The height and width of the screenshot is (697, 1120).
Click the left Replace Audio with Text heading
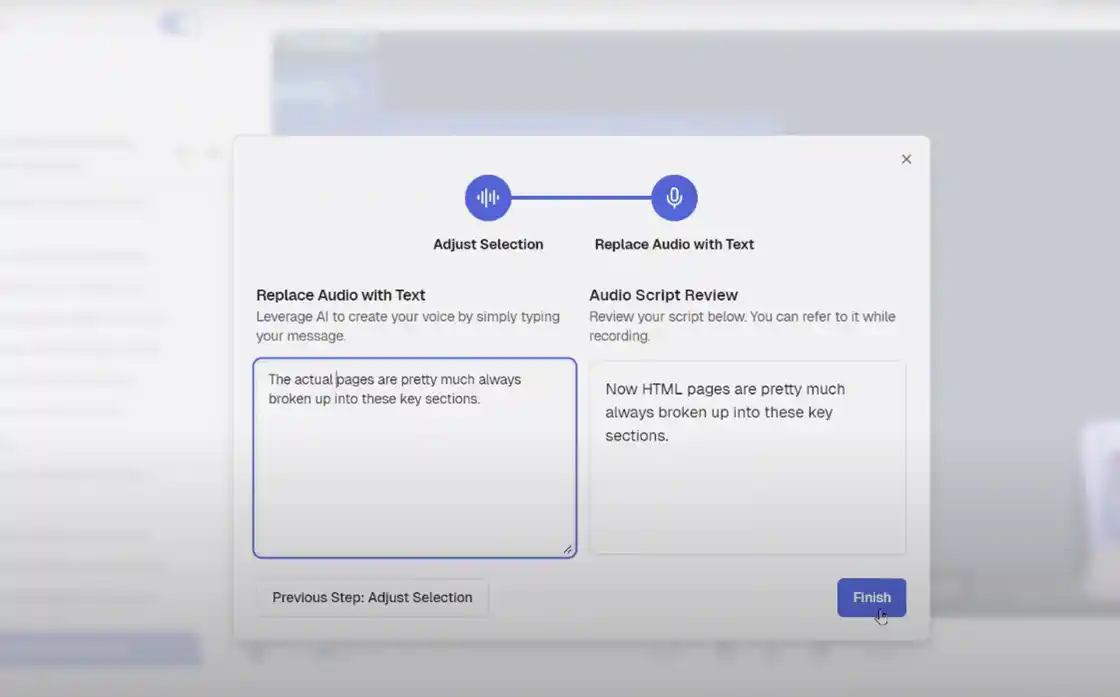coord(341,295)
